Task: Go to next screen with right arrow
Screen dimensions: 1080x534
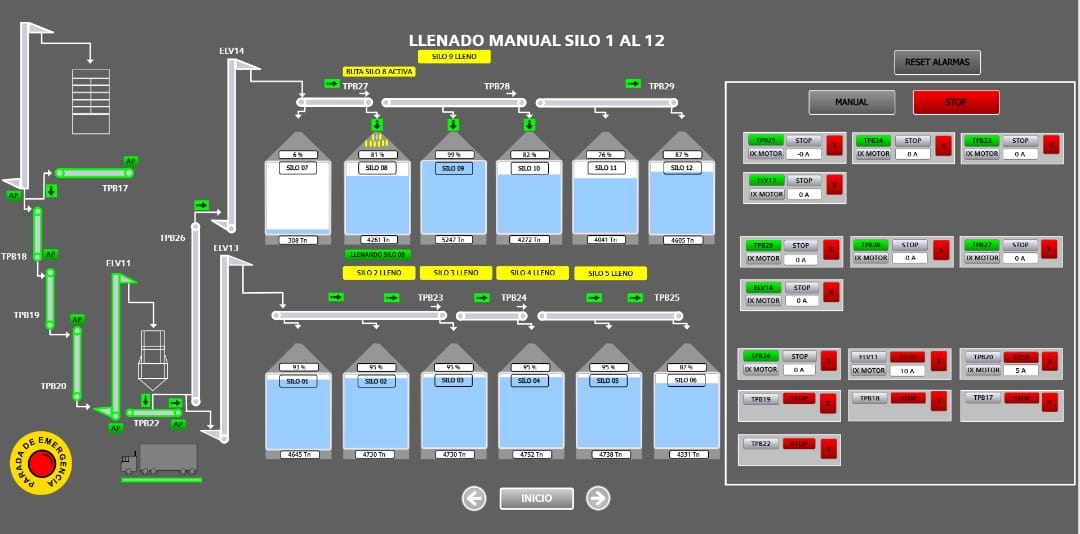Action: tap(597, 498)
